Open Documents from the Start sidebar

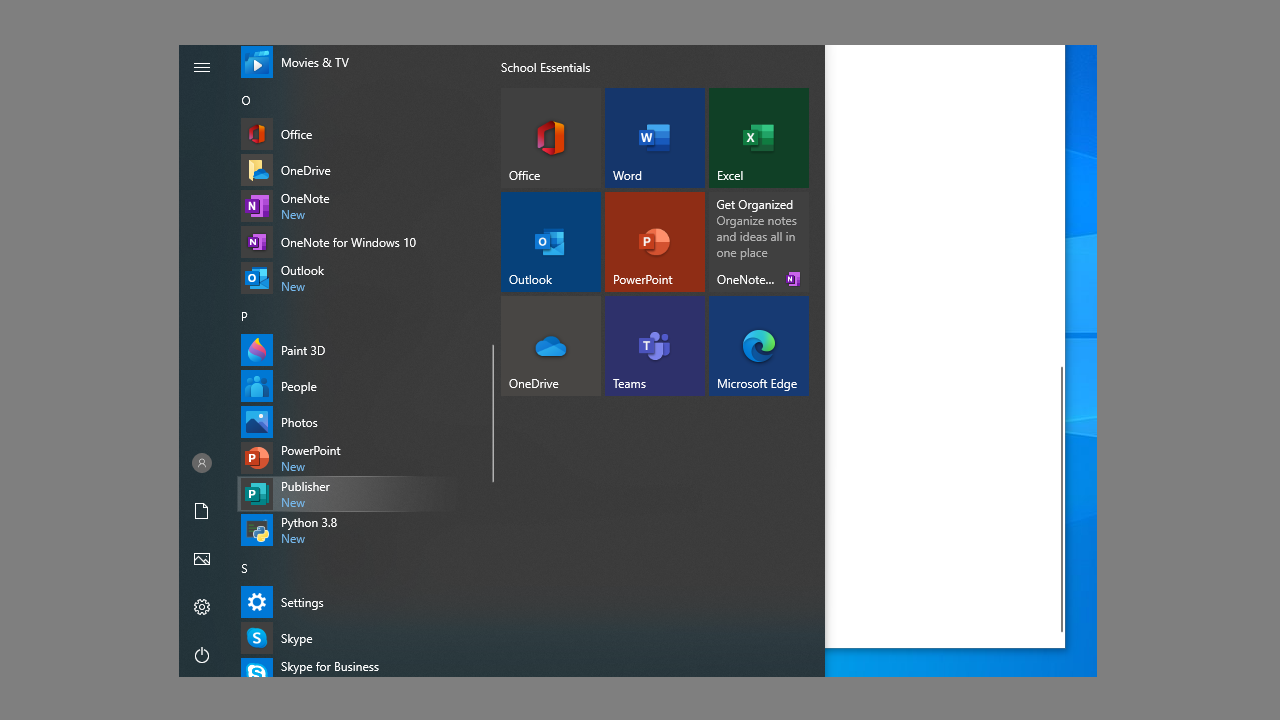(202, 511)
